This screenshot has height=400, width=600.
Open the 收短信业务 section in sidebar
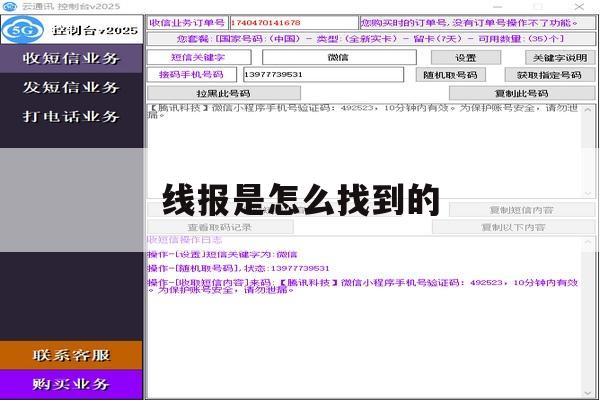coord(72,59)
